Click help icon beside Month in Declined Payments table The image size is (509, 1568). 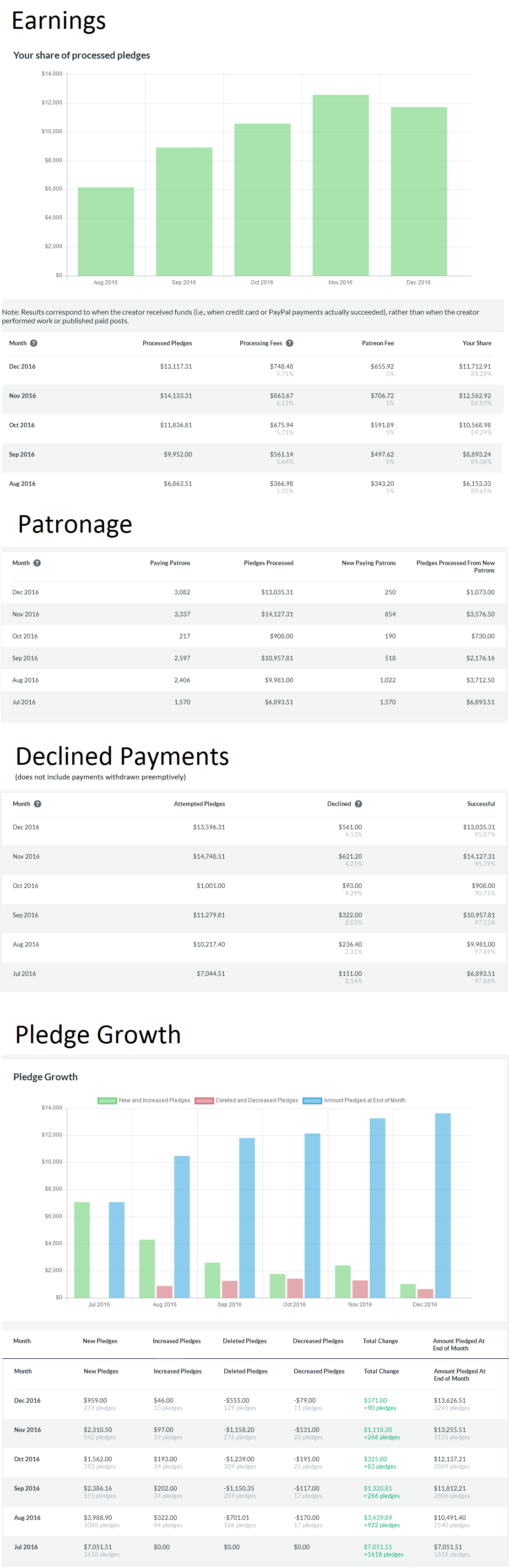coord(38,804)
